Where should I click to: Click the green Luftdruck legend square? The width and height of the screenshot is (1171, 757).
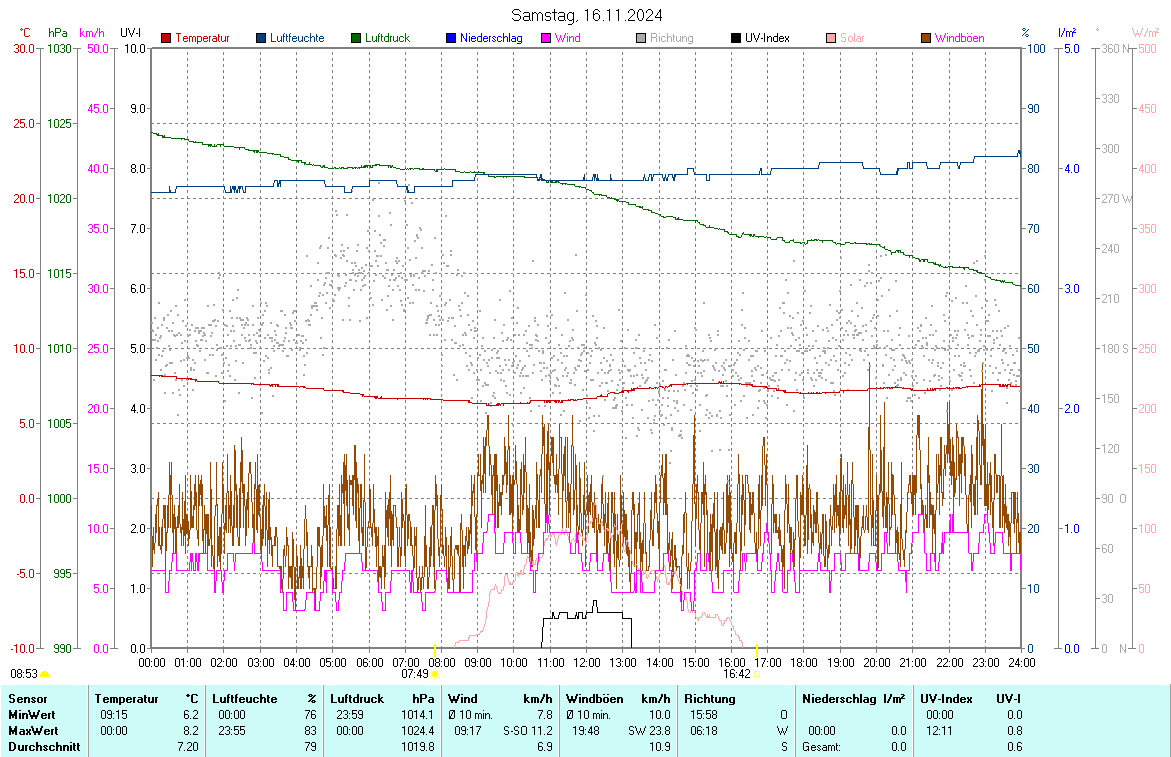[x=355, y=38]
